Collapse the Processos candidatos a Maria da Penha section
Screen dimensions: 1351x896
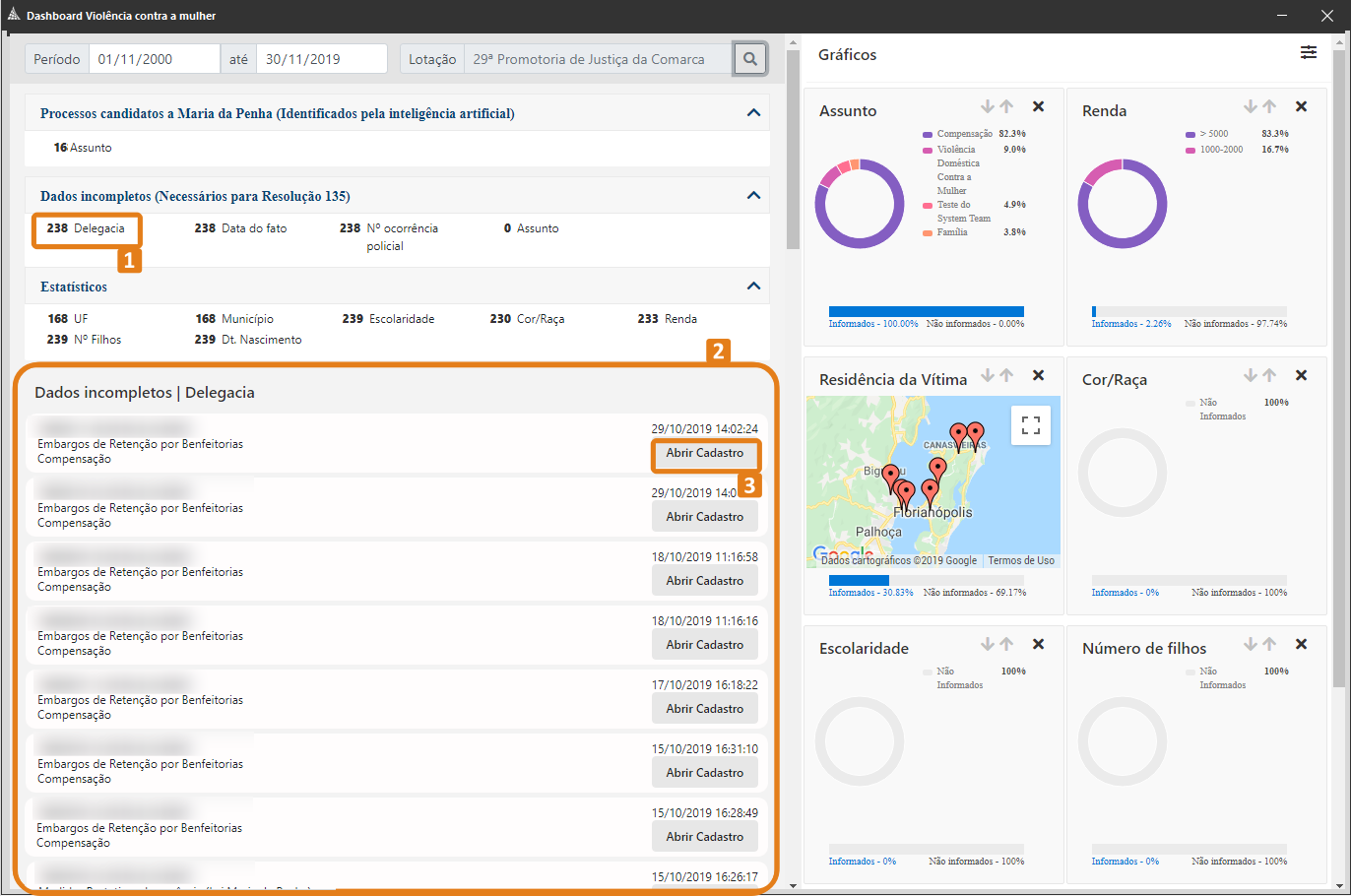pyautogui.click(x=753, y=113)
